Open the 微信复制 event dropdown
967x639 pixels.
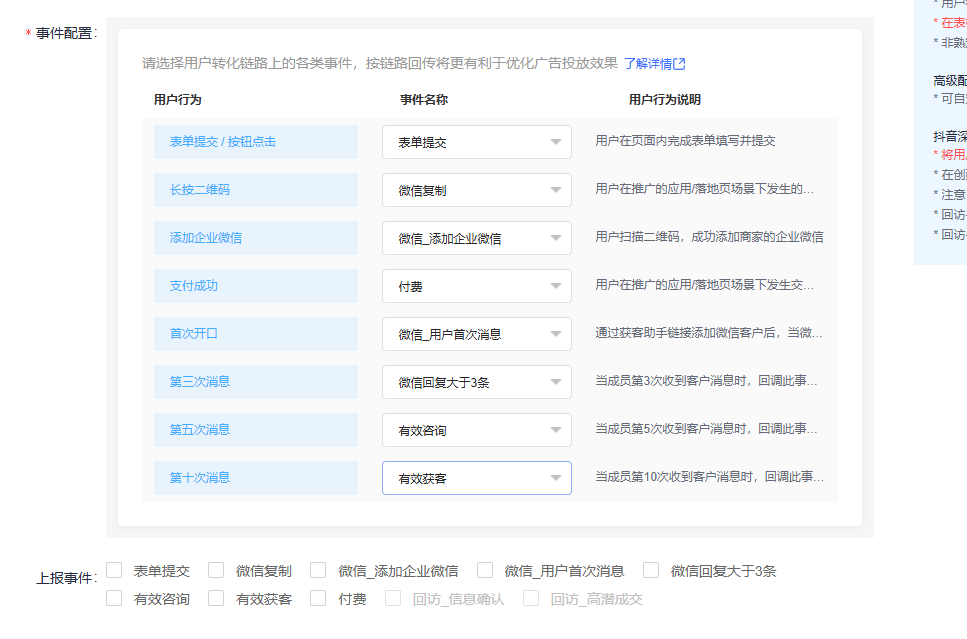coord(476,190)
